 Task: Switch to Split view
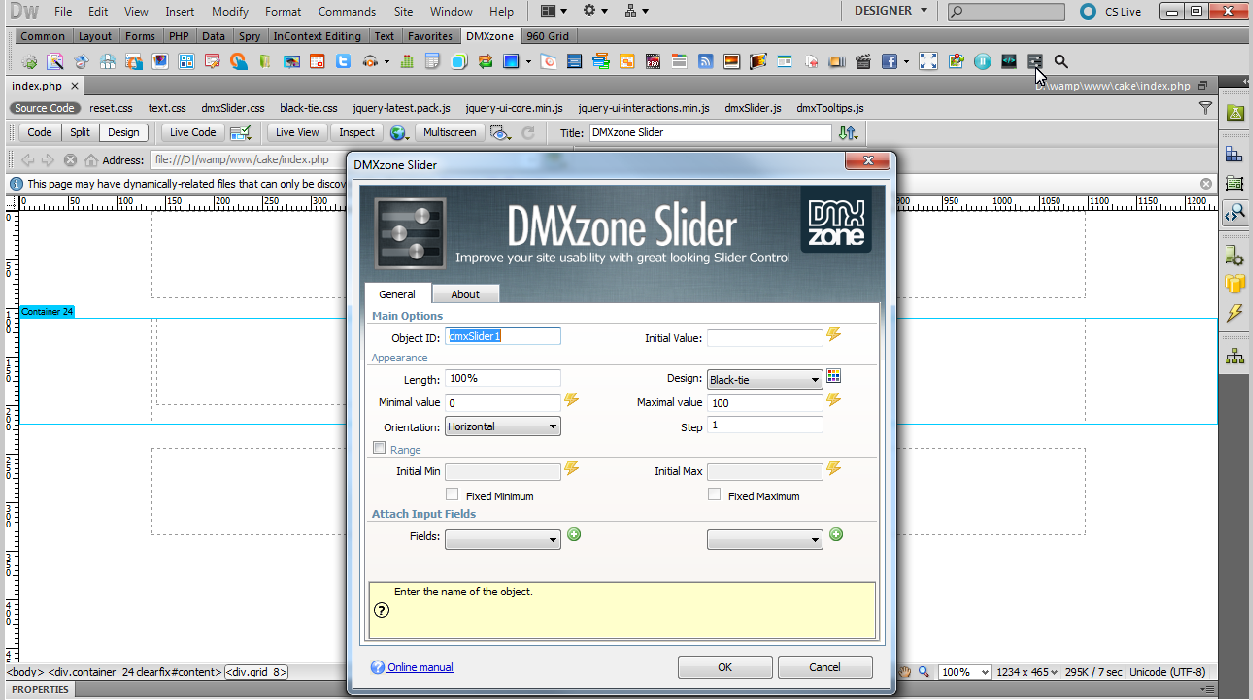[80, 132]
